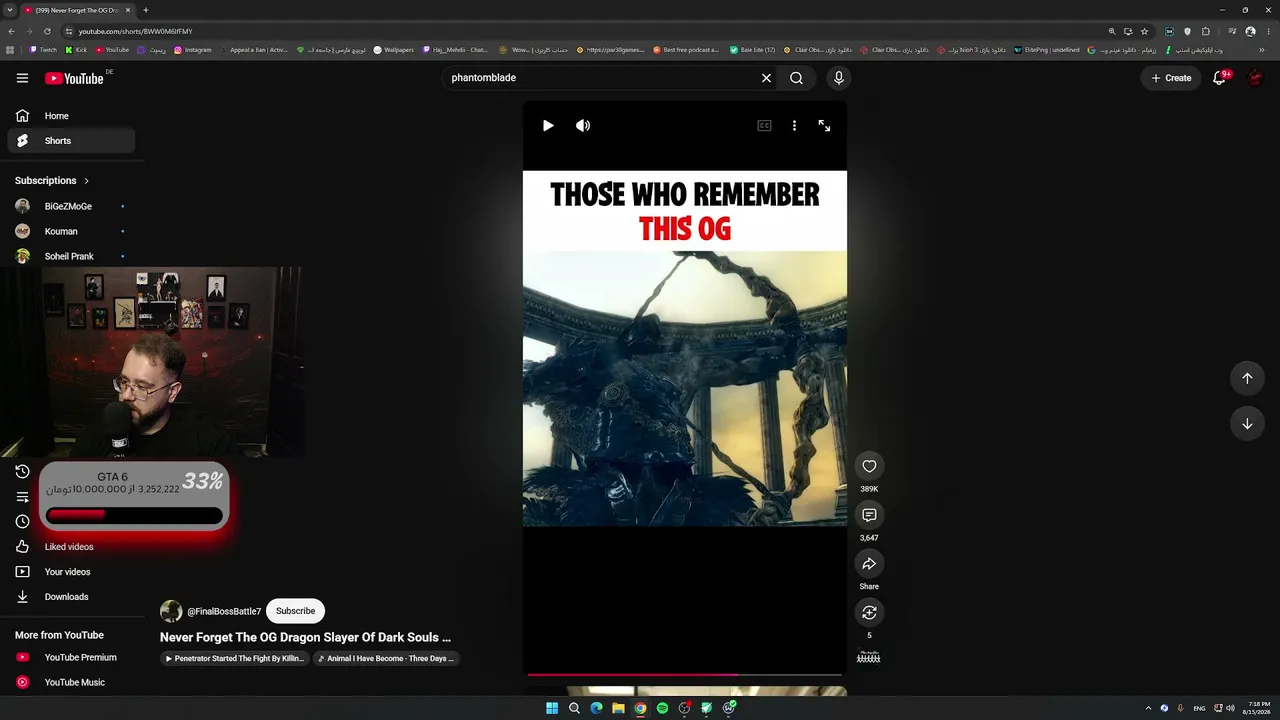The height and width of the screenshot is (720, 1280).
Task: Bookmark this page with the star
Action: (1145, 31)
